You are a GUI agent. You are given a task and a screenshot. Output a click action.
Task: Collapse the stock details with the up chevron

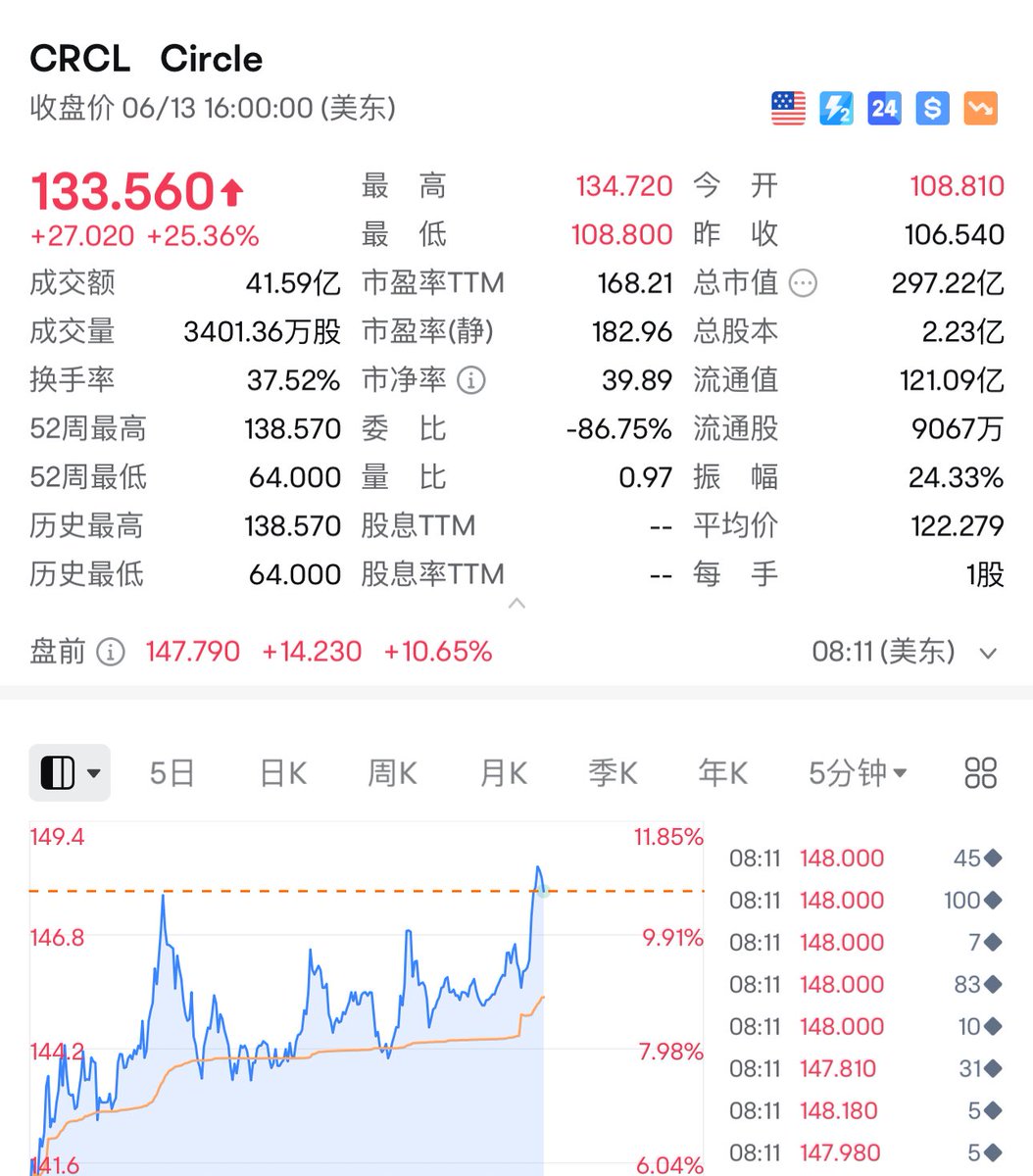[517, 604]
